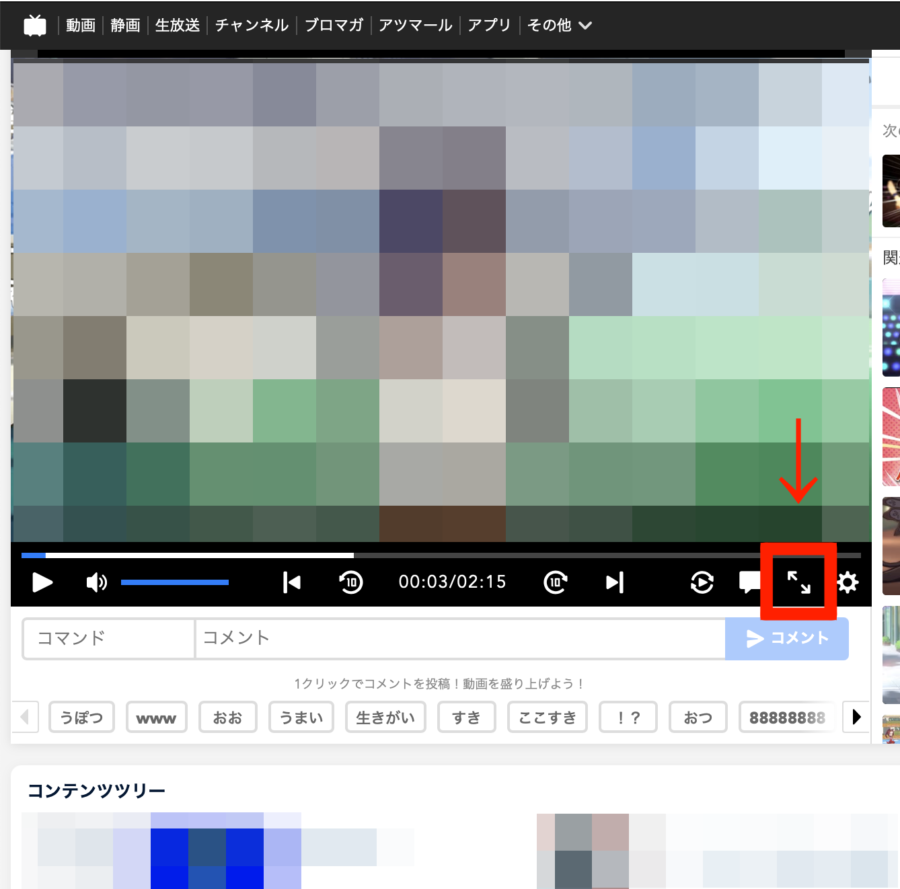
Task: Go to 生放送 section
Action: [177, 25]
